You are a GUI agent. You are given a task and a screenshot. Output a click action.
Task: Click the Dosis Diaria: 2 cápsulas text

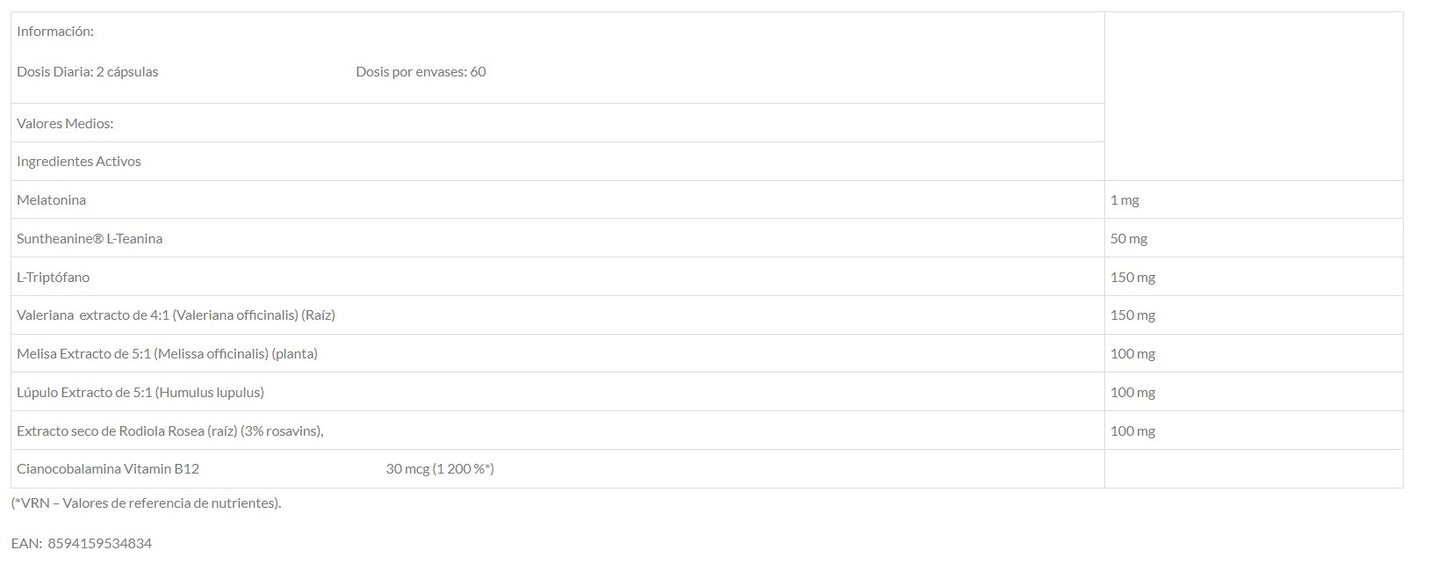[87, 72]
